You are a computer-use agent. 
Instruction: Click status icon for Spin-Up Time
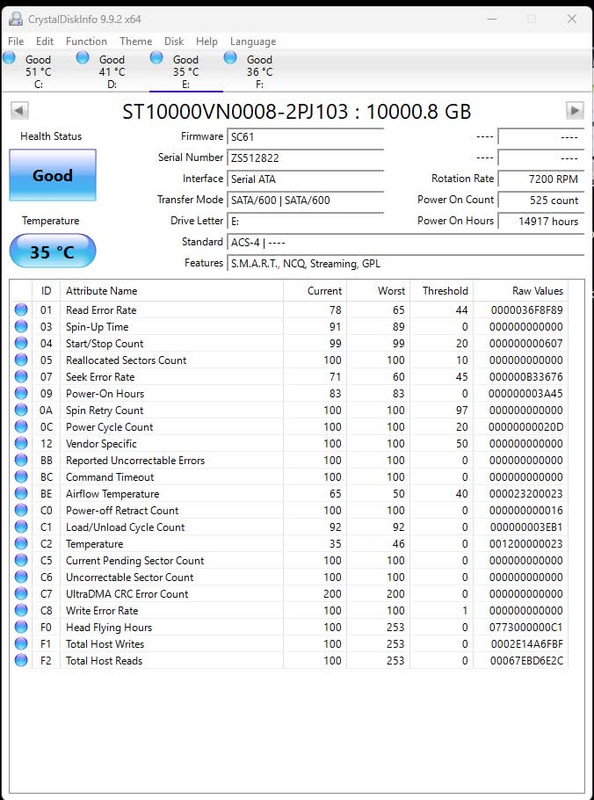tap(21, 327)
